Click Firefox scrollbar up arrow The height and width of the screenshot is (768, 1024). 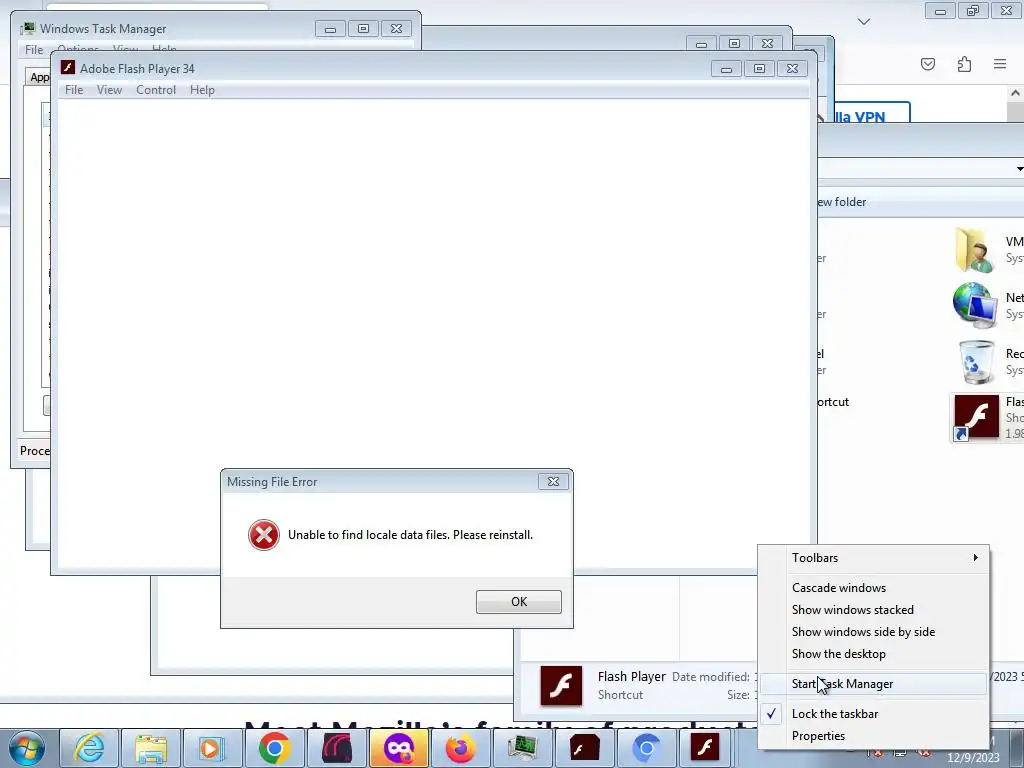[1016, 93]
